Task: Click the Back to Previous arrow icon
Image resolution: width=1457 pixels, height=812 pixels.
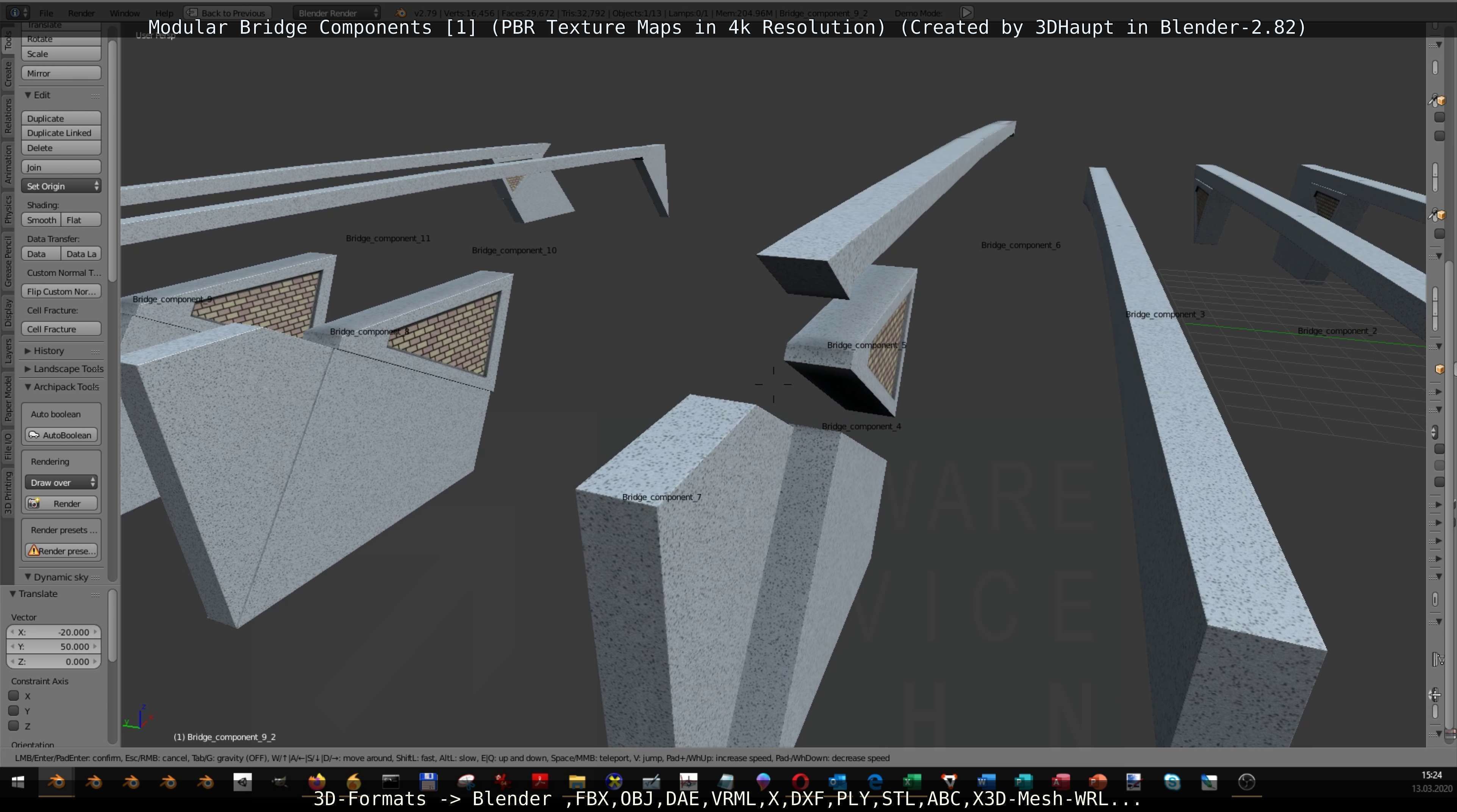Action: pos(192,12)
